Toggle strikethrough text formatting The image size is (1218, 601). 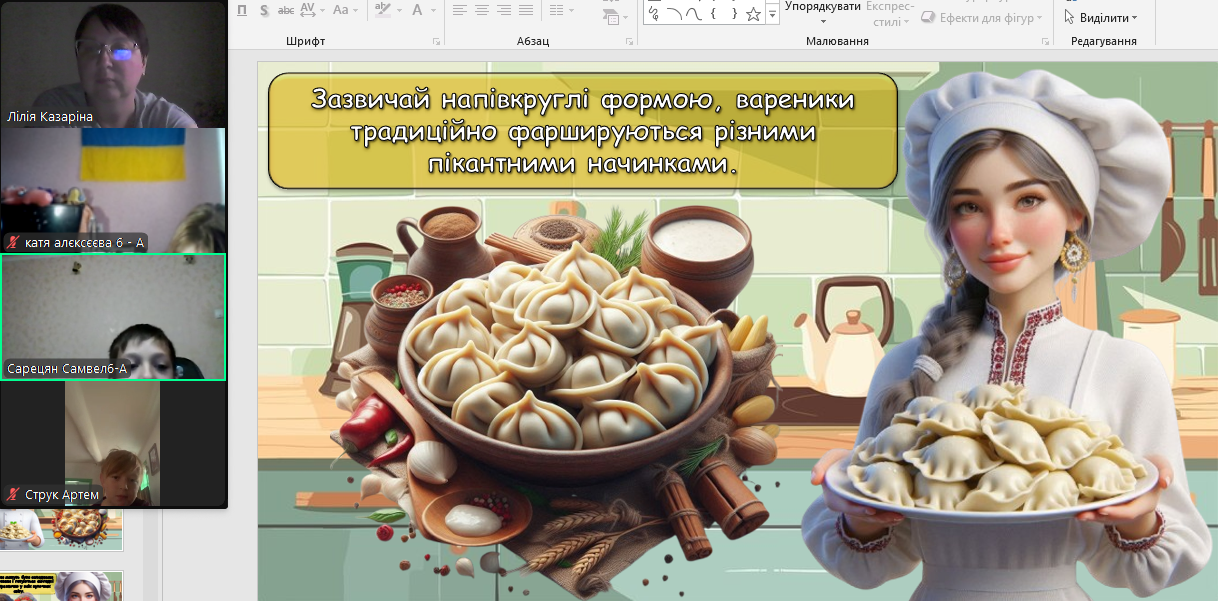pos(286,10)
